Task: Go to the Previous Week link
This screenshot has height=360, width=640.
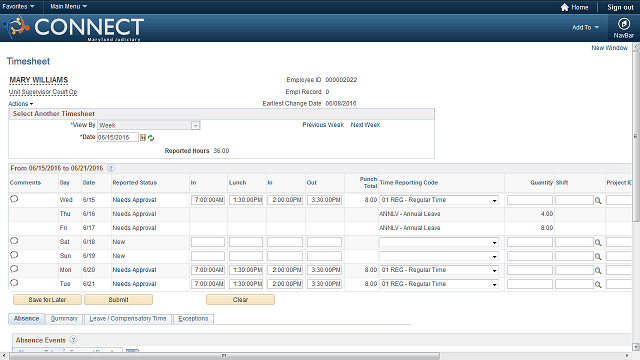Action: pyautogui.click(x=323, y=125)
